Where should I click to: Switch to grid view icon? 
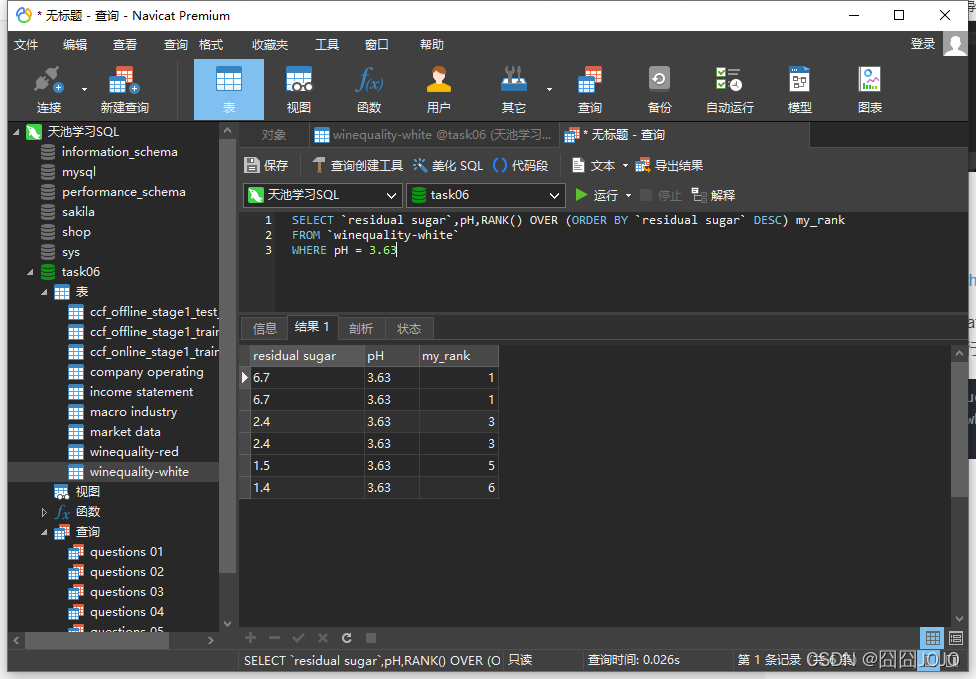click(932, 638)
